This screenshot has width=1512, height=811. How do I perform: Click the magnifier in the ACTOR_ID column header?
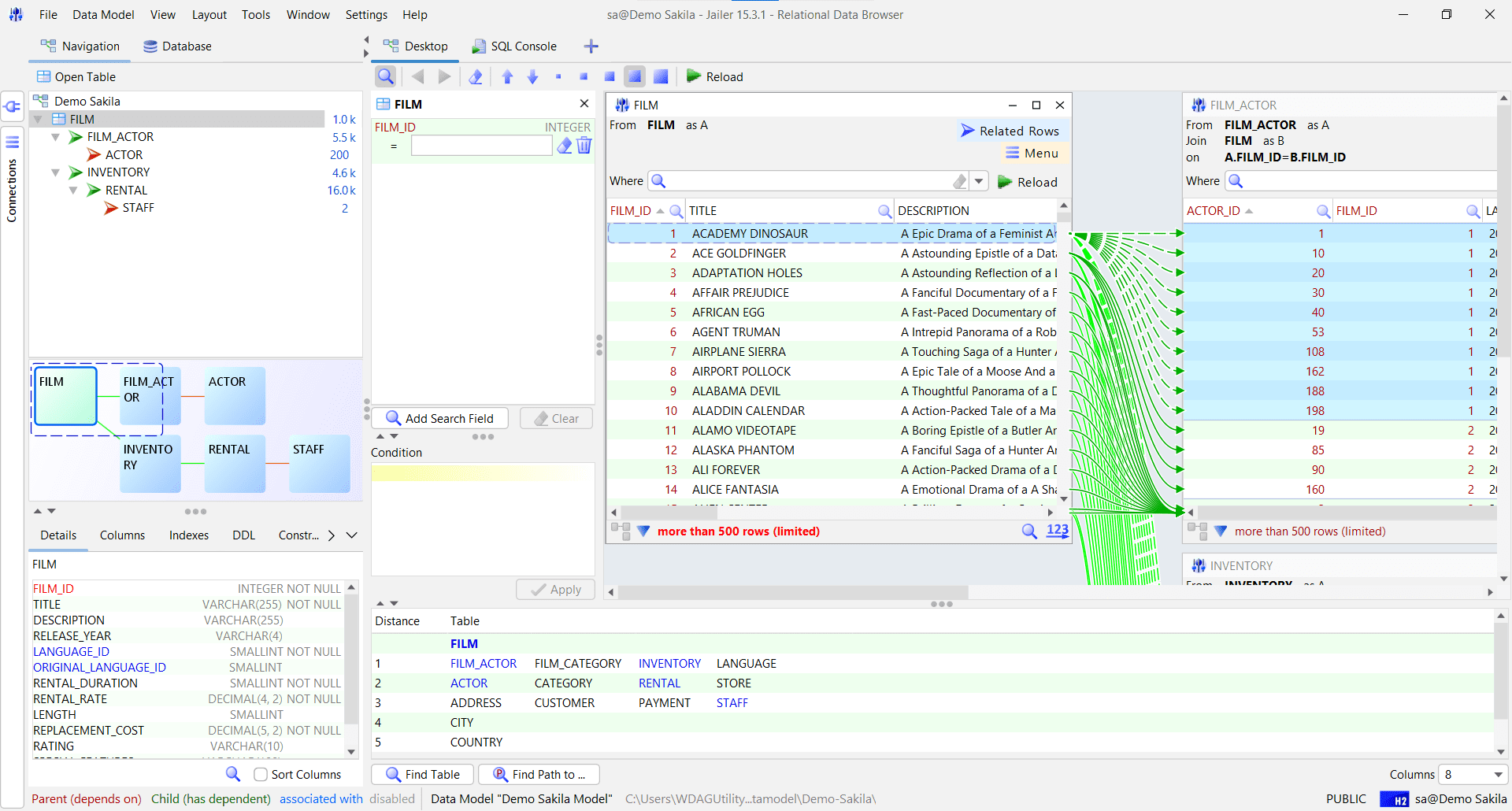point(1324,211)
